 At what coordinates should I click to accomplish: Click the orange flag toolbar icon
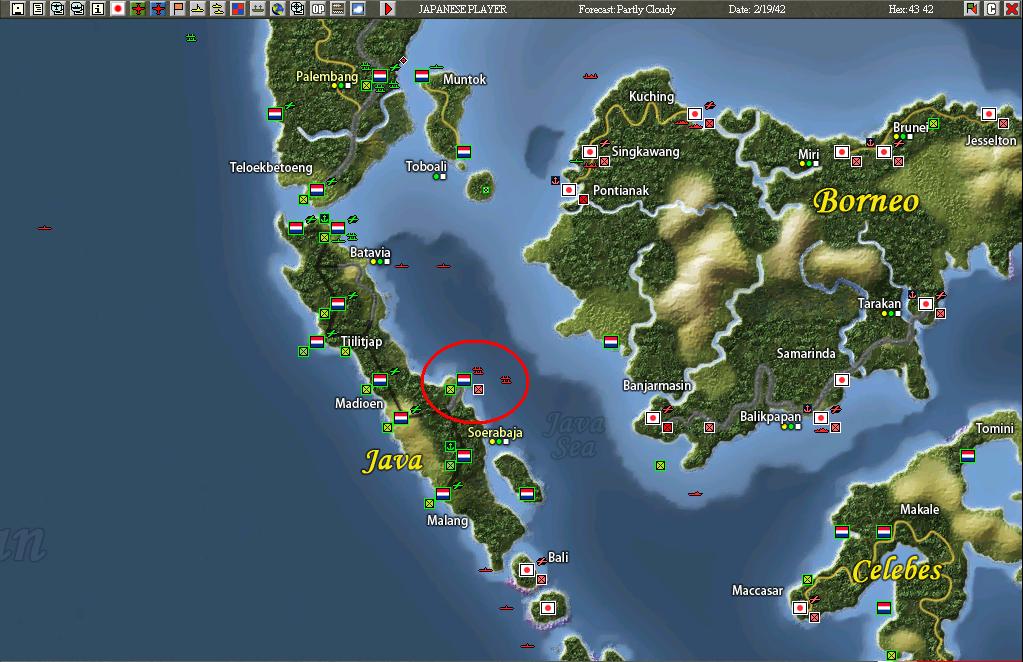178,8
